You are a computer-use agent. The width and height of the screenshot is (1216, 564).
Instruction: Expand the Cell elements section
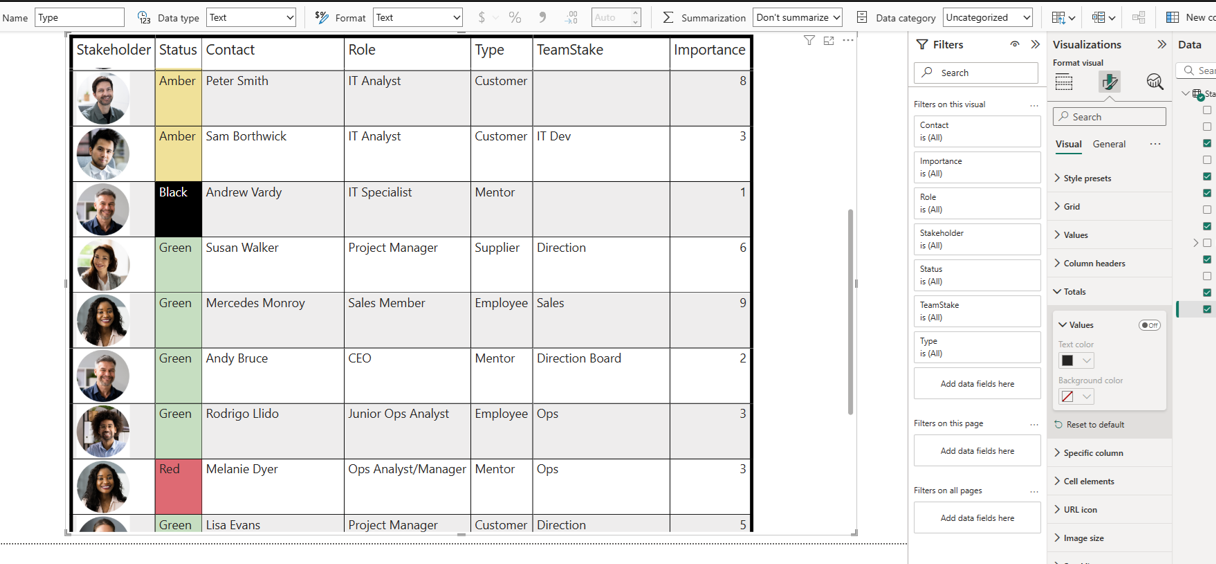(1110, 481)
